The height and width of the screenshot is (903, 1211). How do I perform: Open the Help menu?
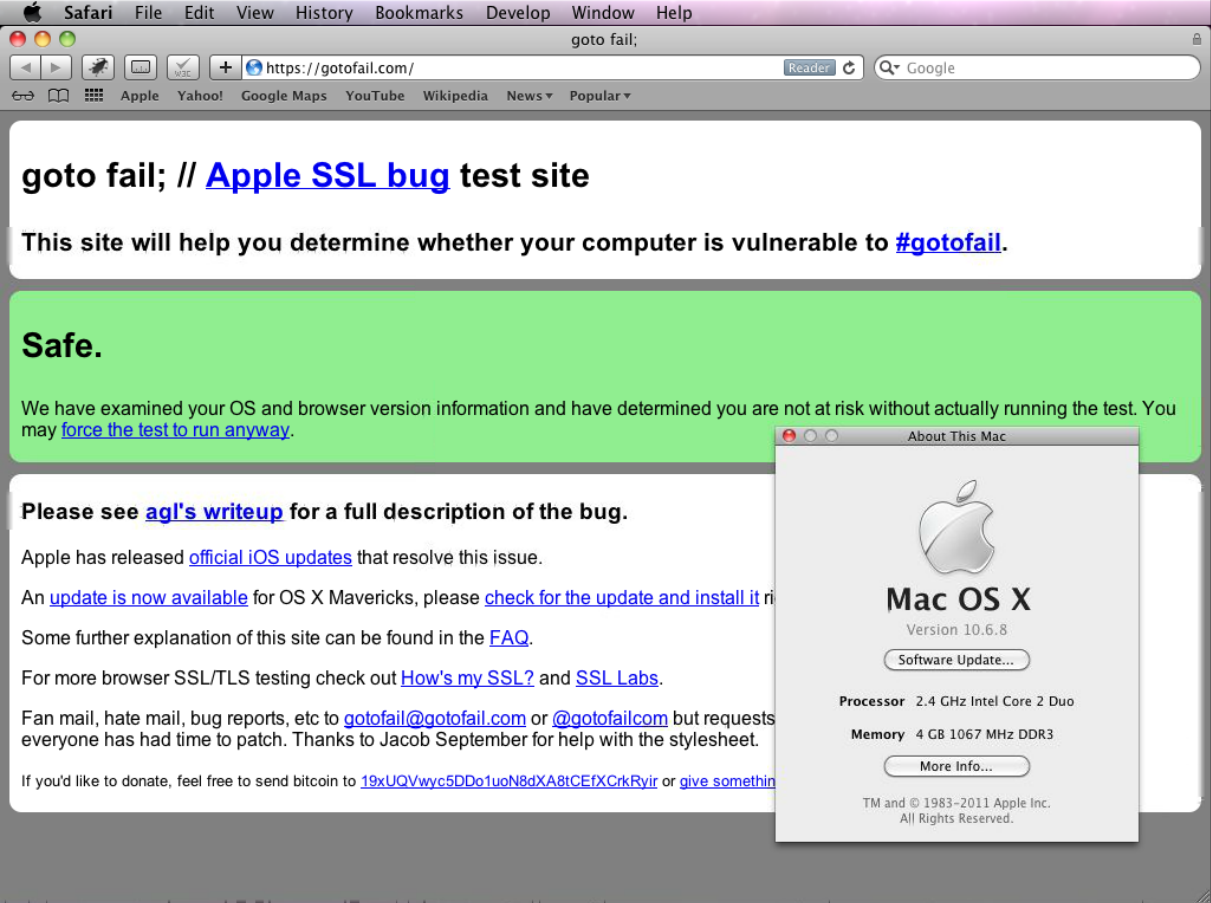(674, 13)
